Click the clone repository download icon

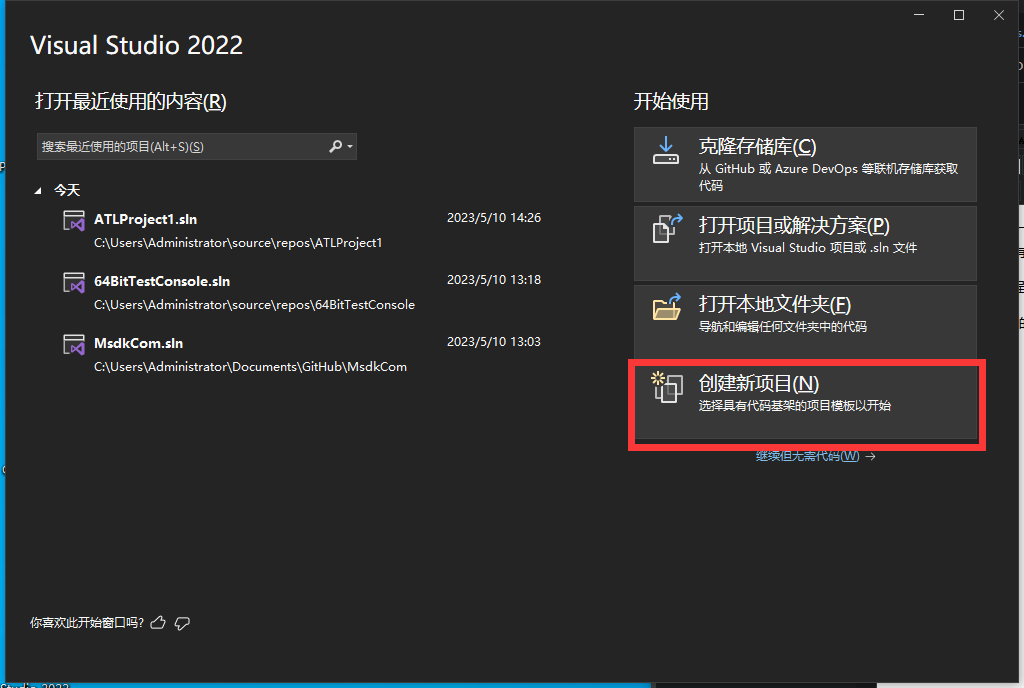[665, 150]
